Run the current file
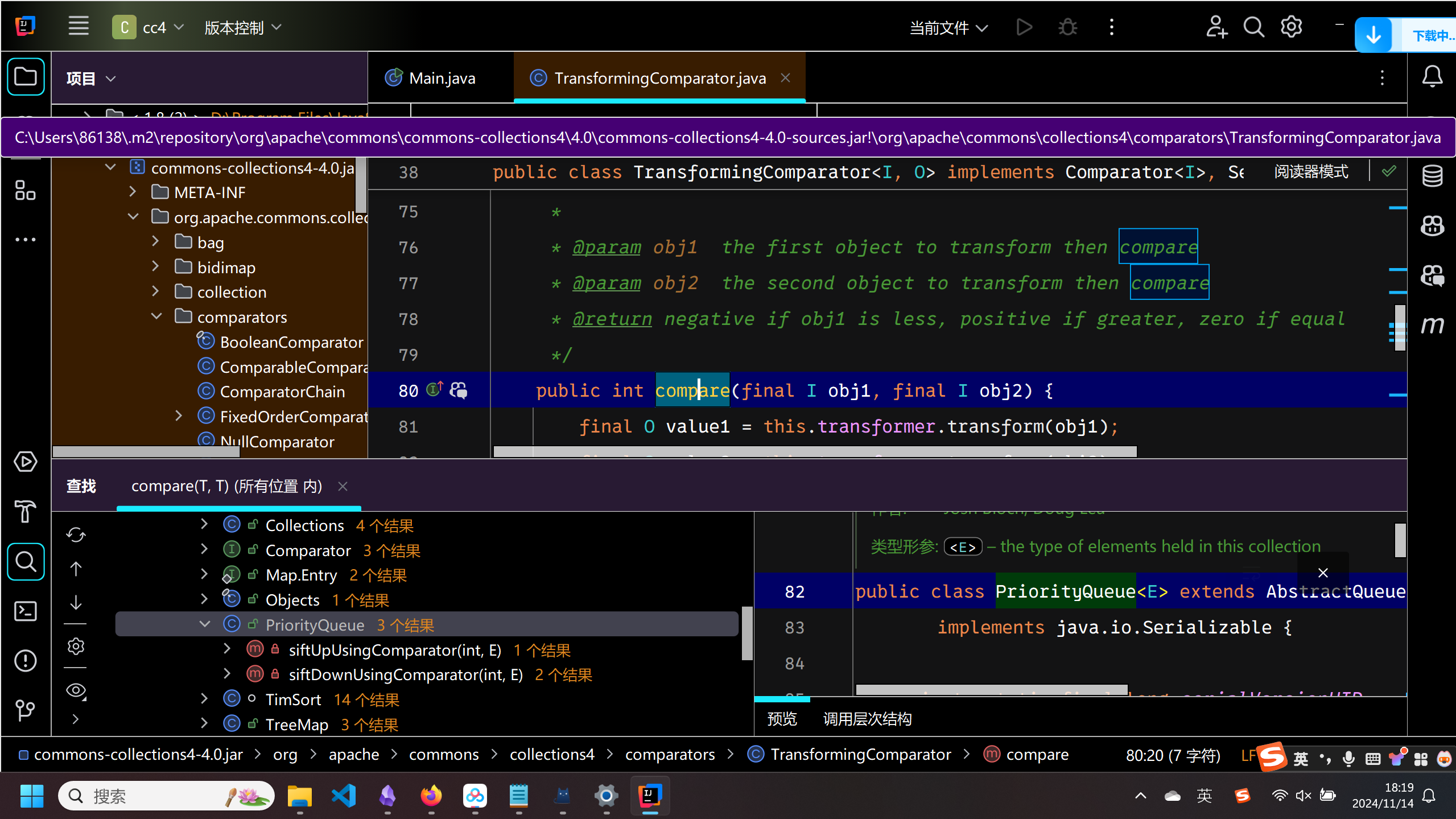Screen dimensions: 1456x819 coord(1024,27)
